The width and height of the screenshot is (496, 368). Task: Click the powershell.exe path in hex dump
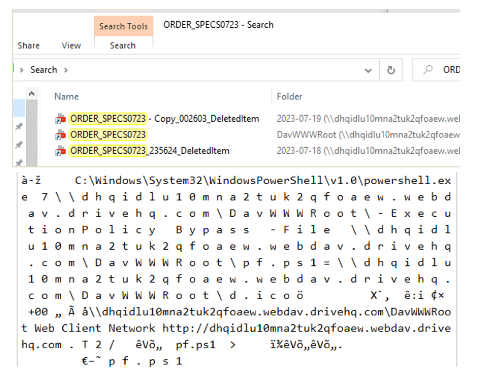click(x=263, y=181)
